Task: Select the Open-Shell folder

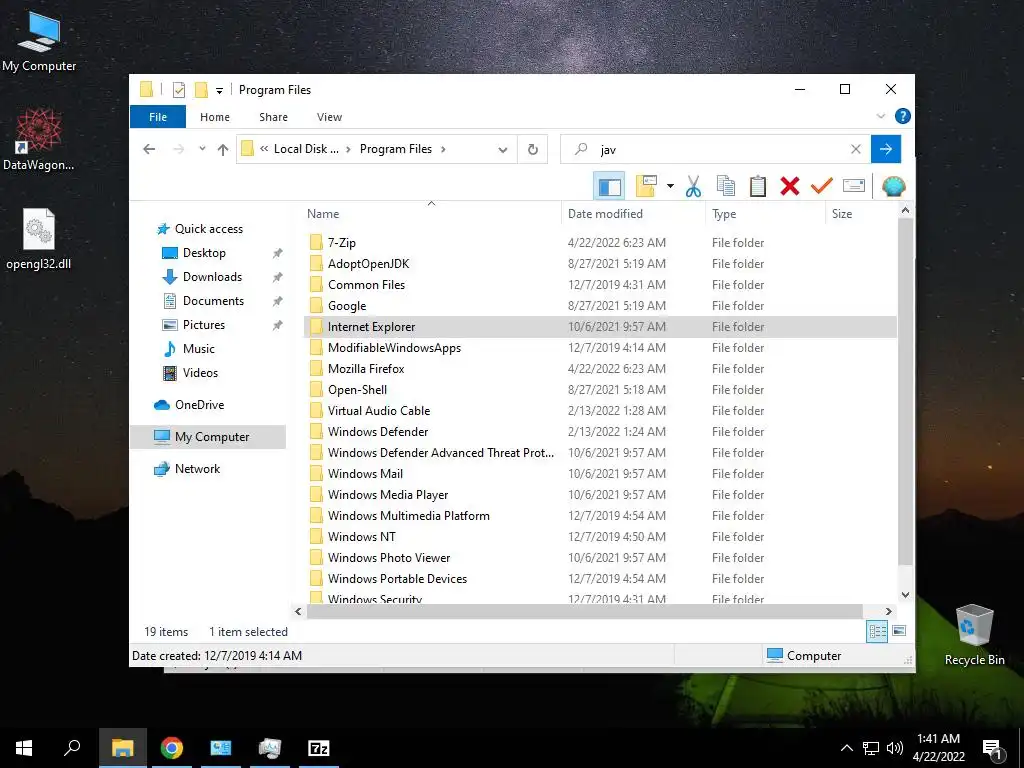Action: coord(357,390)
